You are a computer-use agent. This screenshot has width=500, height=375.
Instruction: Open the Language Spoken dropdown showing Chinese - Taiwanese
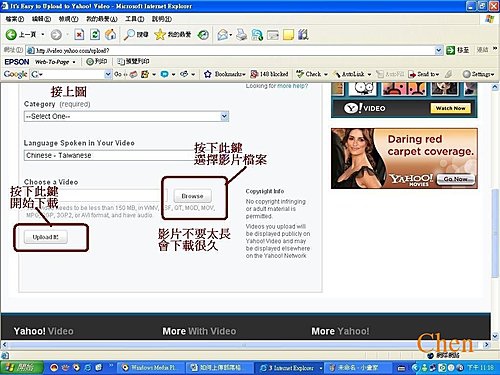[110, 155]
